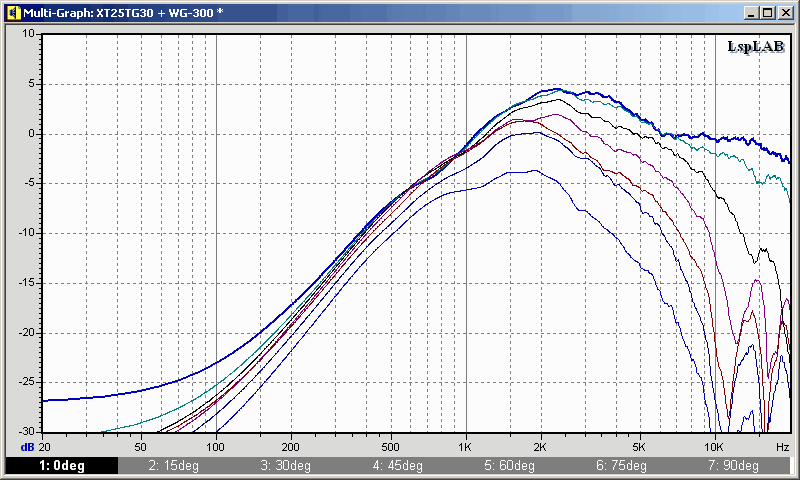Minimize the Multi-Graph window

click(x=751, y=13)
